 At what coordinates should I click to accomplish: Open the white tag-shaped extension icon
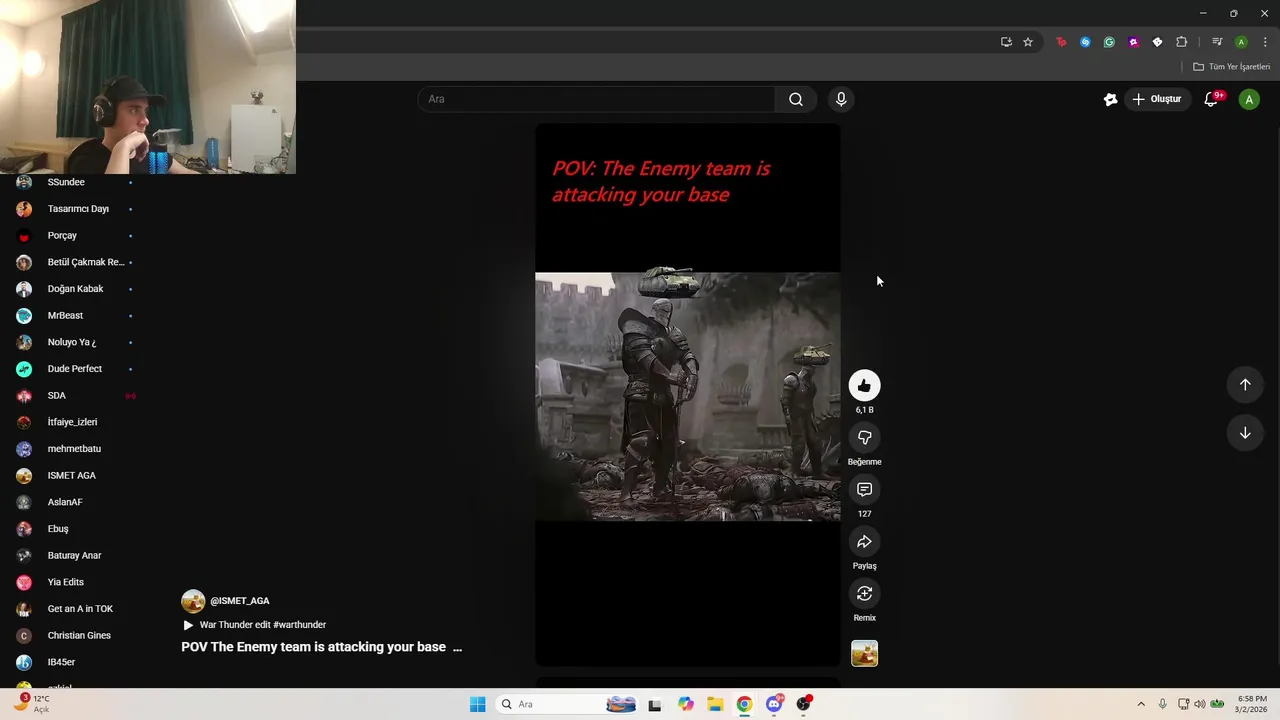[x=1157, y=42]
